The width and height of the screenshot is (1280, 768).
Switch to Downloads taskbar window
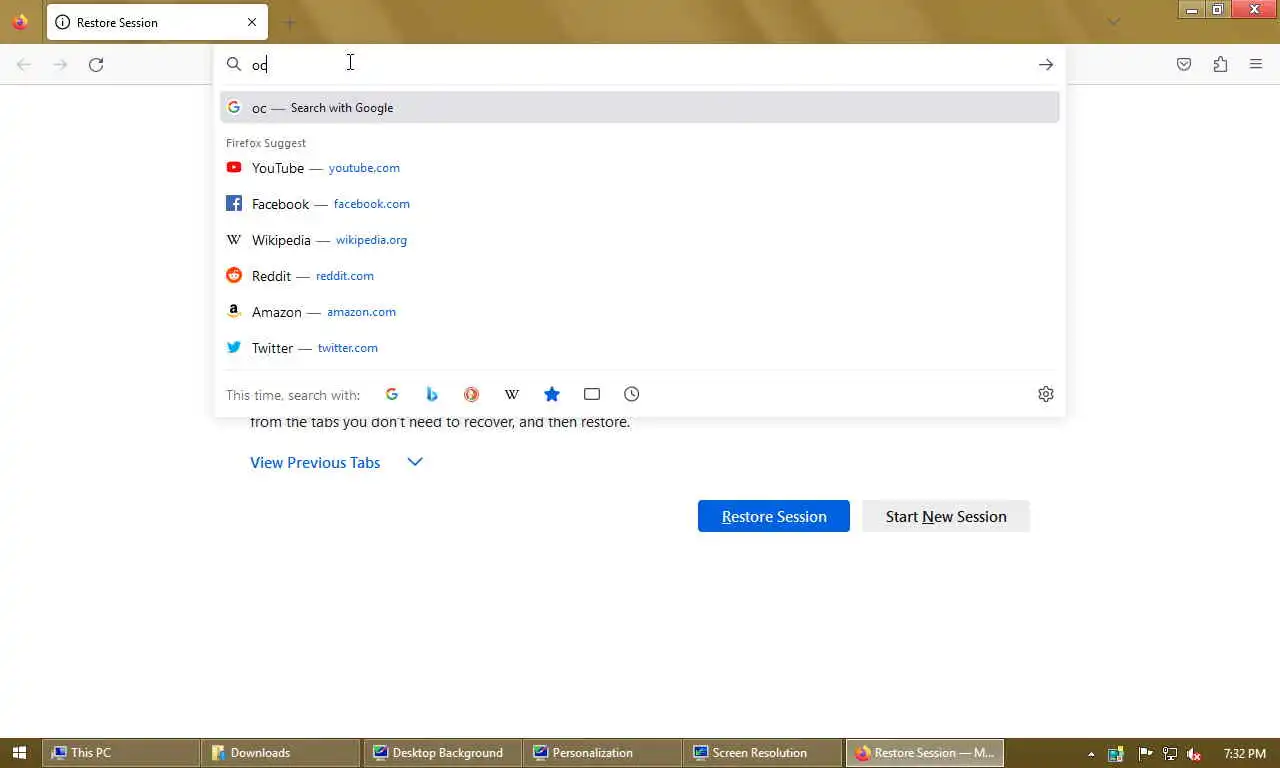[x=280, y=753]
